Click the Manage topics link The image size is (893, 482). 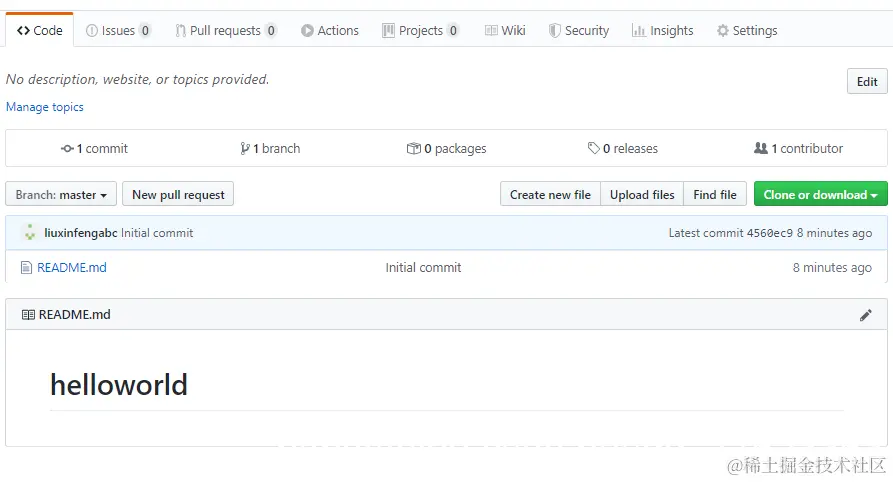pyautogui.click(x=44, y=107)
